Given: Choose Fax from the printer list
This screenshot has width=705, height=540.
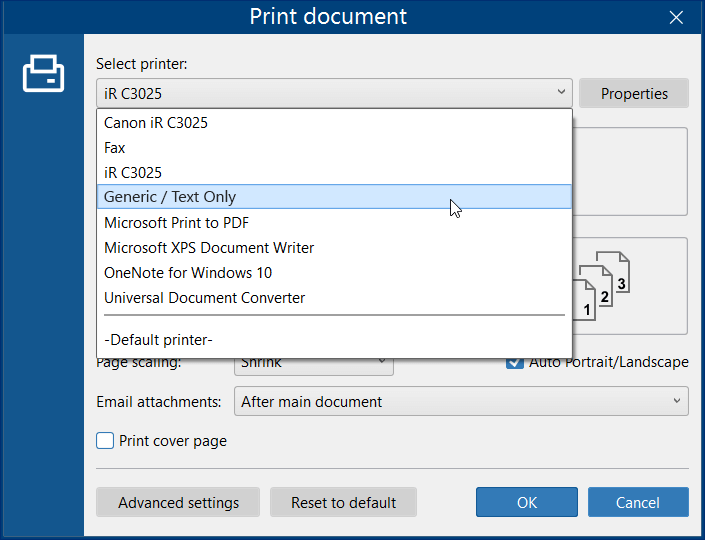Looking at the screenshot, I should [x=334, y=148].
